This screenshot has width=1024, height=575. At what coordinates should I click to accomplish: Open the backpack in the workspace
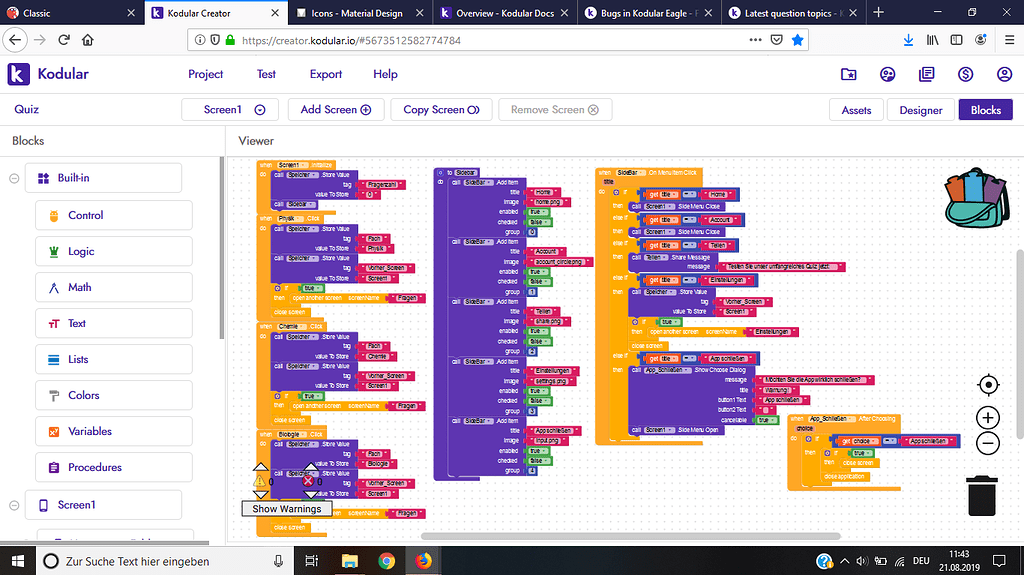click(975, 201)
